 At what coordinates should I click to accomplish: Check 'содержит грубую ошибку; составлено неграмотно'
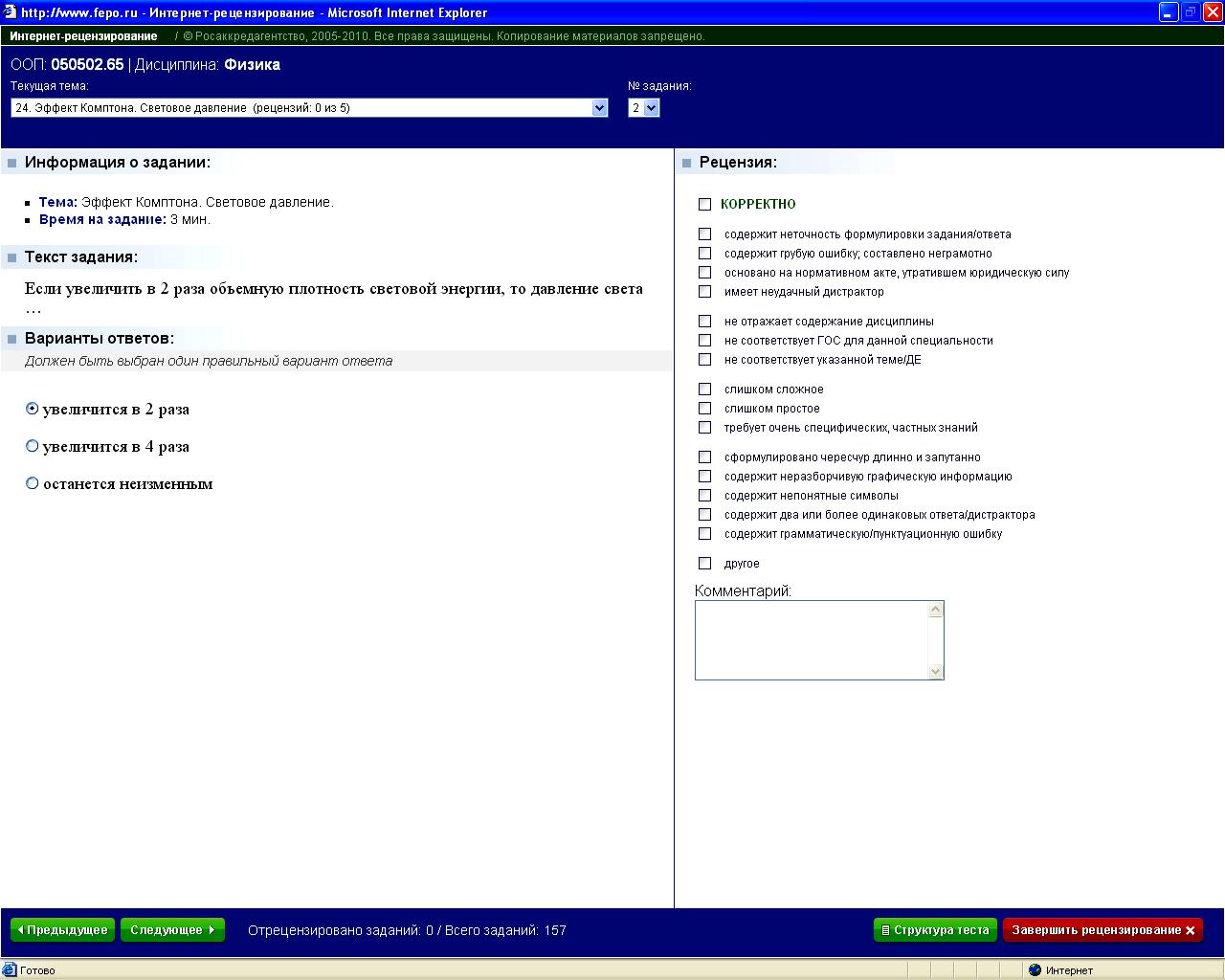705,253
